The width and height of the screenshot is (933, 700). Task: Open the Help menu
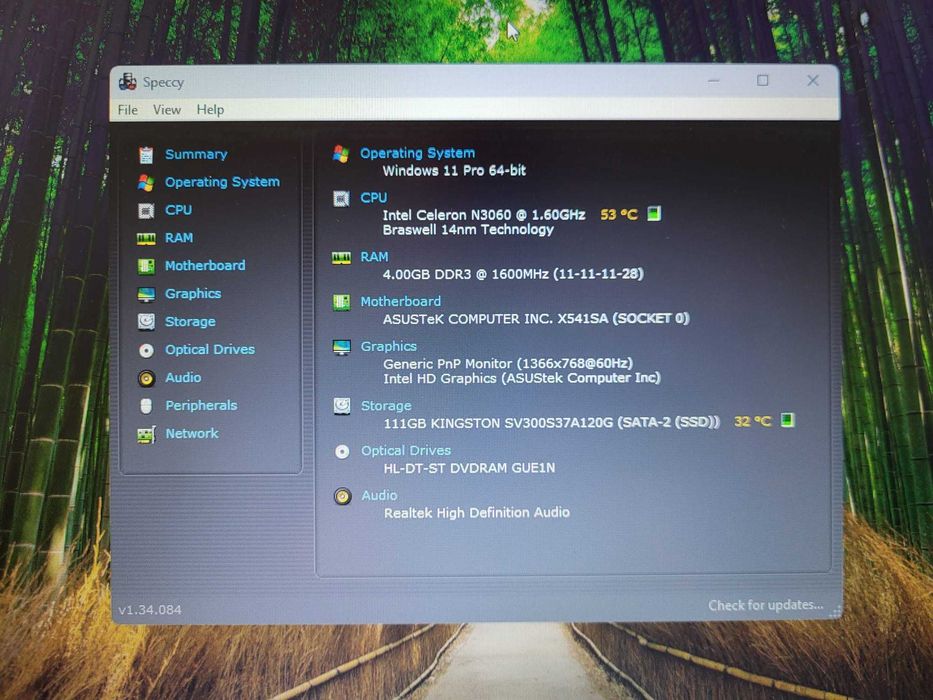210,110
